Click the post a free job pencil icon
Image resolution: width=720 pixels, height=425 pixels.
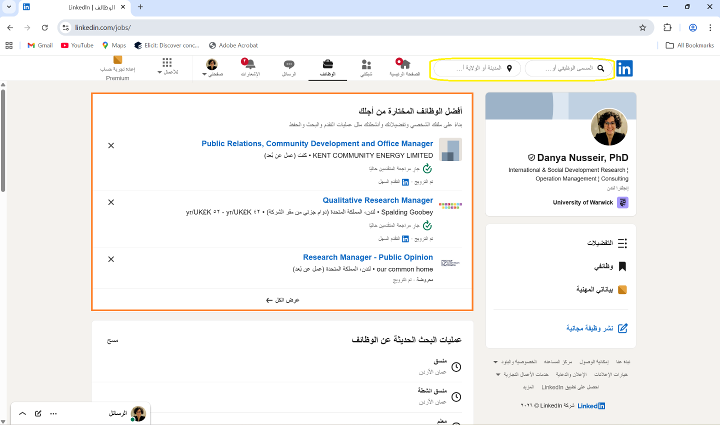(622, 328)
